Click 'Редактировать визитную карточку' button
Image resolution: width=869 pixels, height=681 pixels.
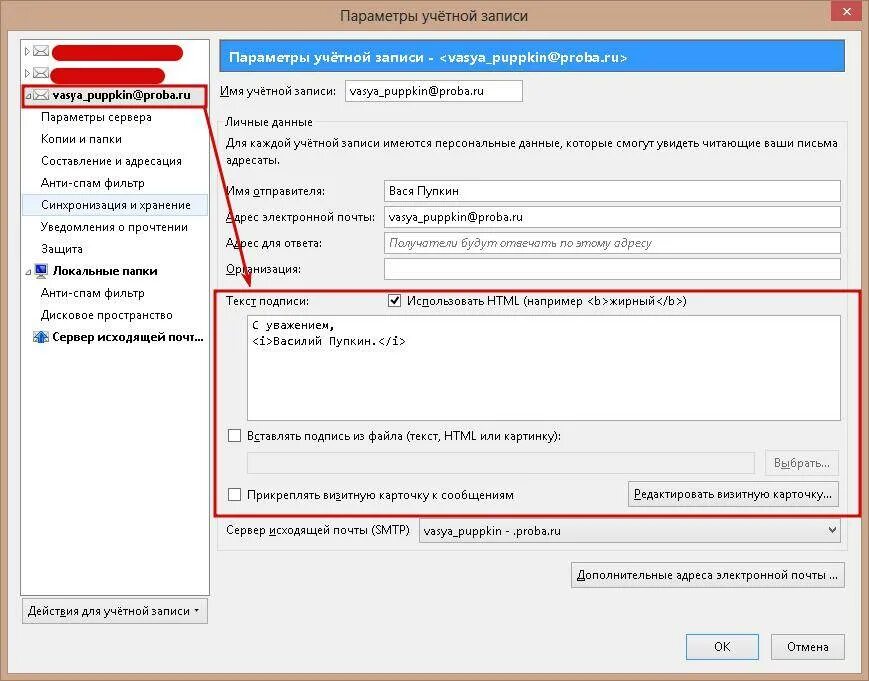click(733, 494)
